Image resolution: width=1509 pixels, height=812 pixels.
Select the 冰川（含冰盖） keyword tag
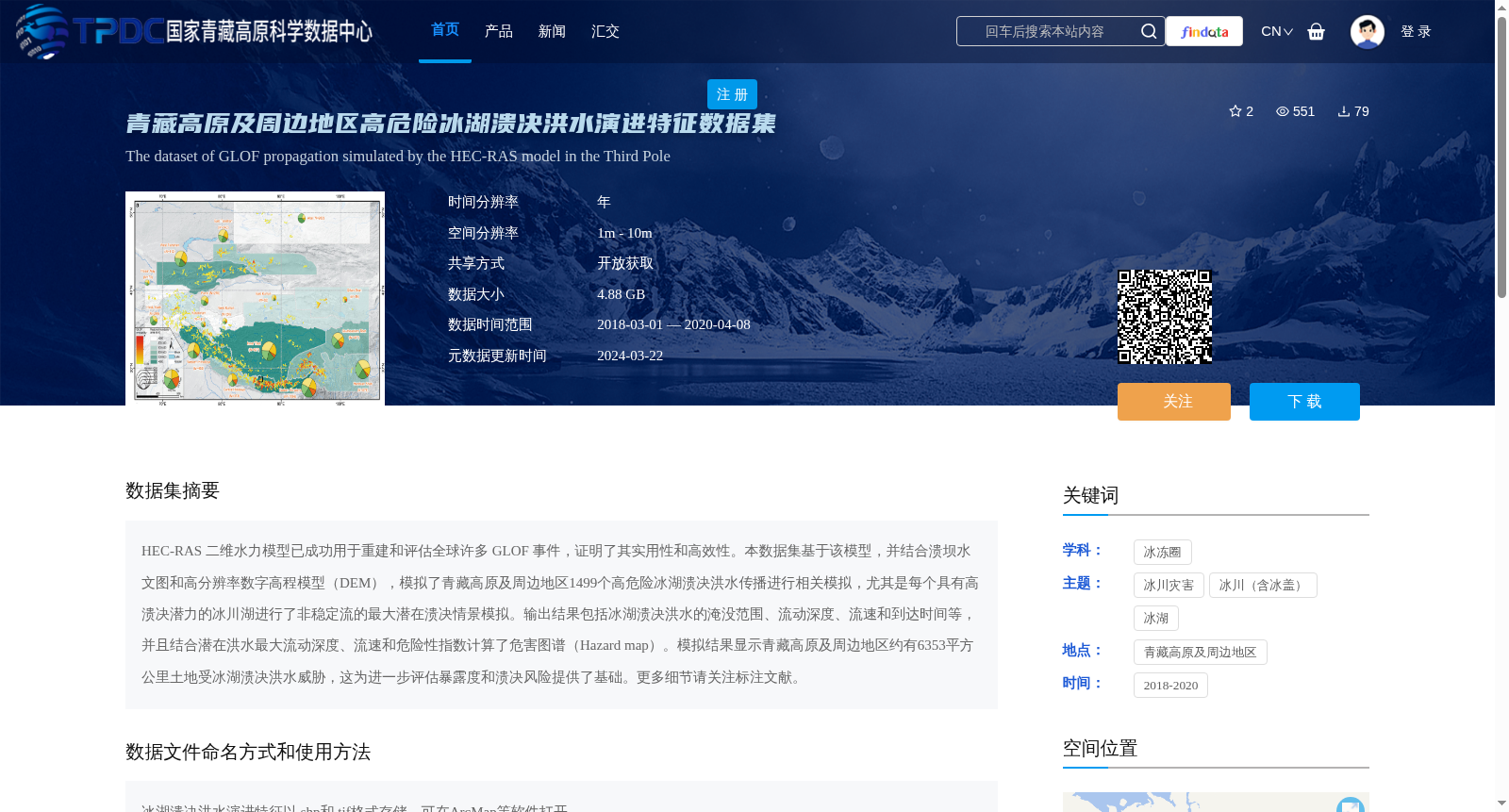(1263, 585)
